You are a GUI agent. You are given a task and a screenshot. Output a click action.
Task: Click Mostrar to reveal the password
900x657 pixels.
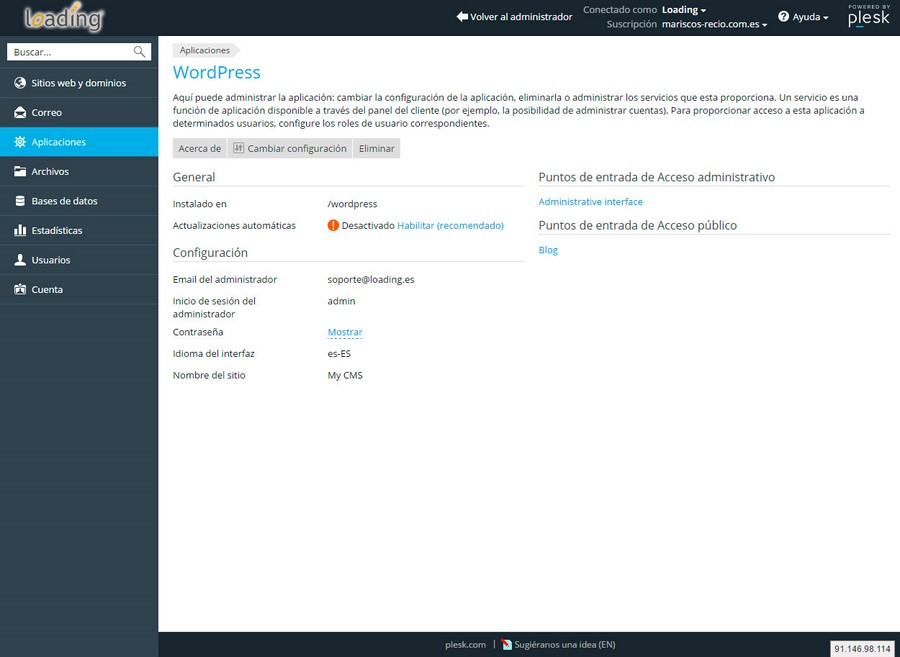tap(345, 332)
